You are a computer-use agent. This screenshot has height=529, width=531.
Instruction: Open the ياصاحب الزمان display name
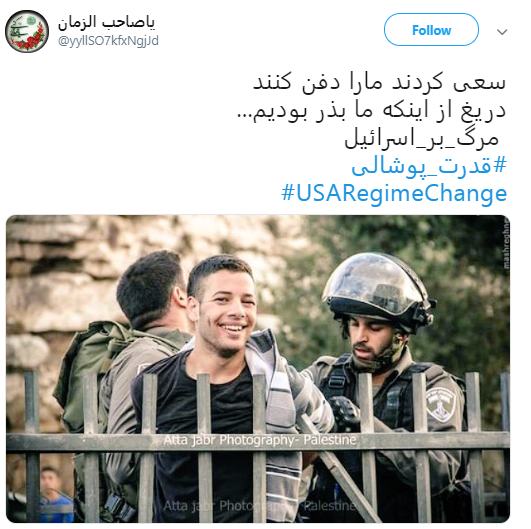(x=106, y=22)
